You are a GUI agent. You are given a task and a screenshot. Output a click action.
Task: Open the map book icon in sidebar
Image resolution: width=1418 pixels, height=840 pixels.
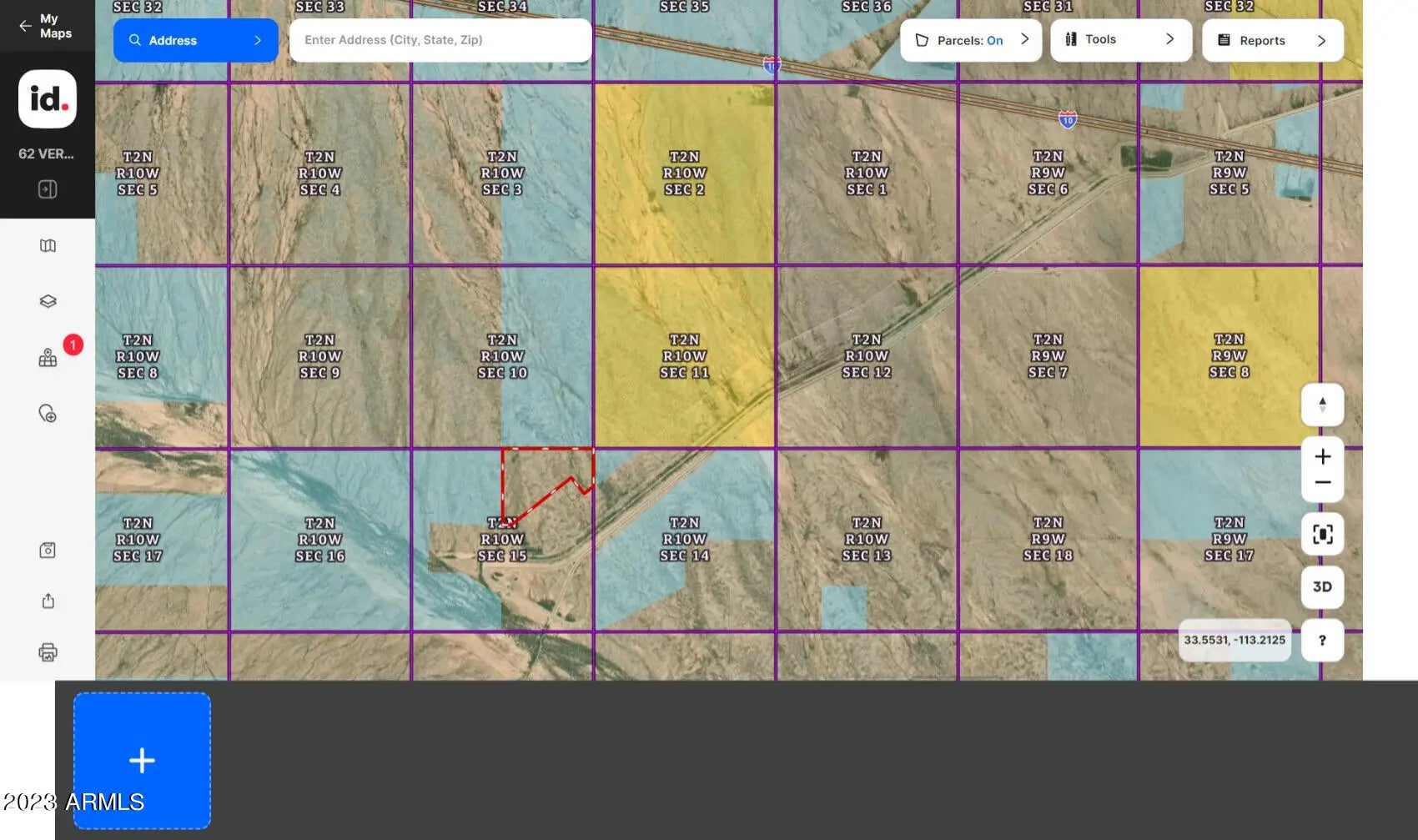(x=48, y=245)
